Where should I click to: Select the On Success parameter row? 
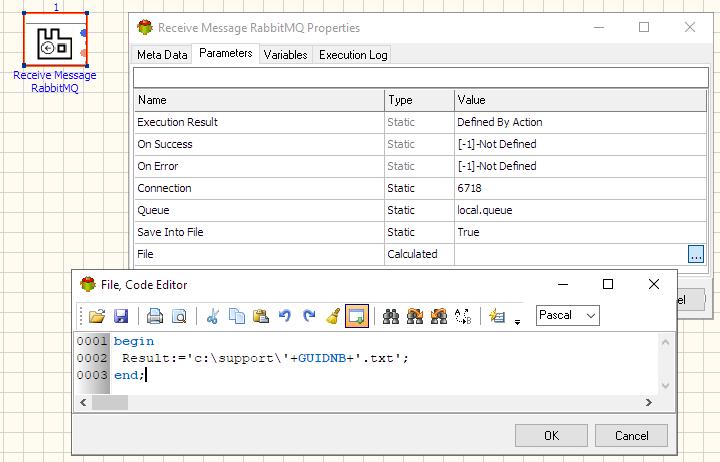421,144
